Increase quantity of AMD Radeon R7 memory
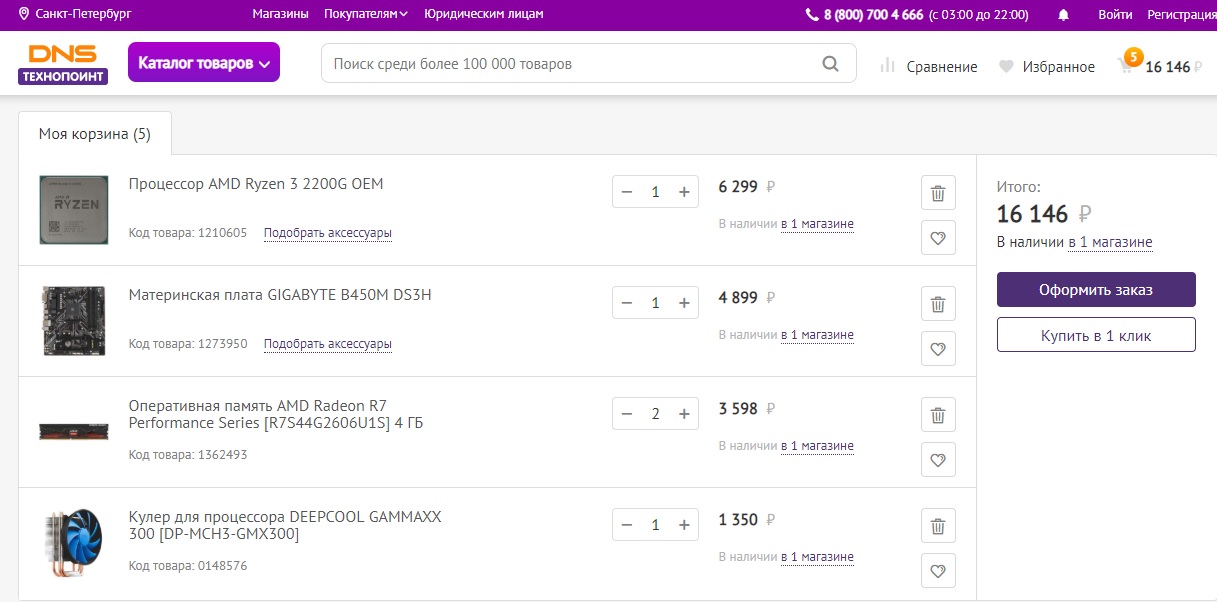This screenshot has height=602, width=1217. (684, 414)
